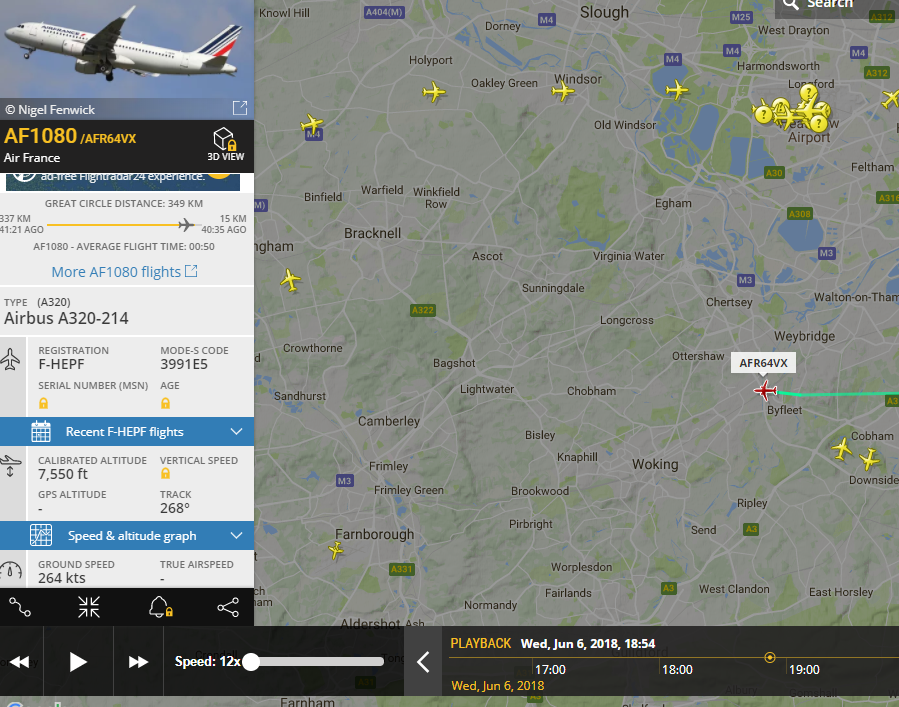Expand Recent F-HEPF flights section
Screen dimensions: 899x707
click(127, 432)
